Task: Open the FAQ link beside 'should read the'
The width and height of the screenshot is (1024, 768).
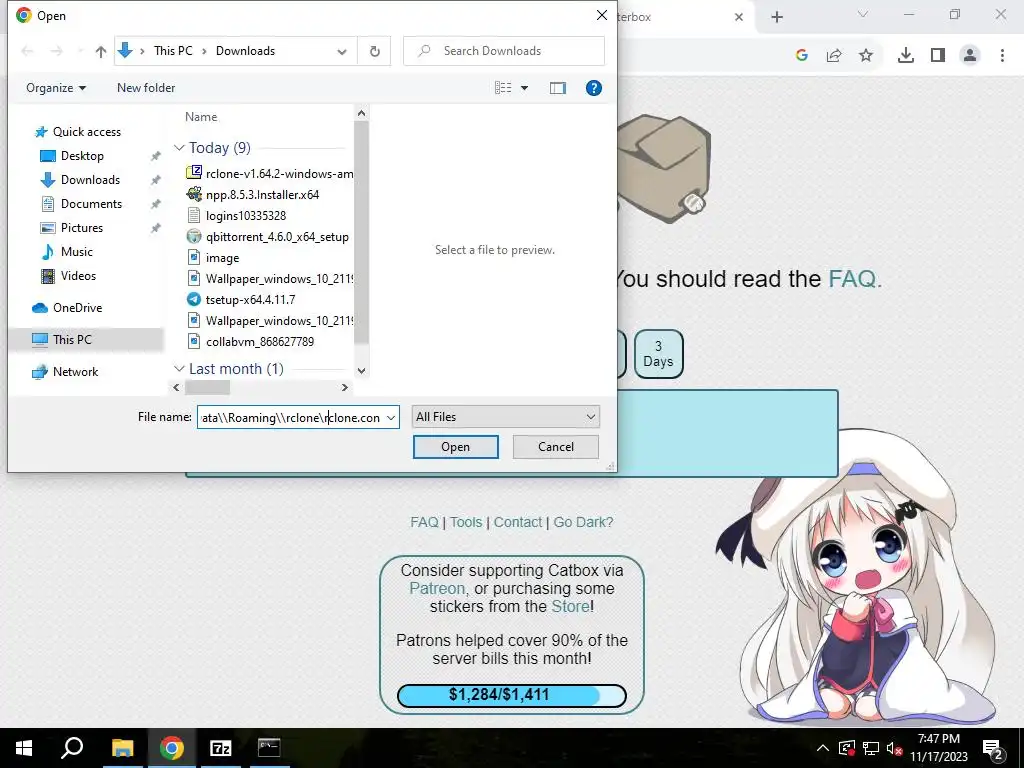Action: (x=855, y=279)
